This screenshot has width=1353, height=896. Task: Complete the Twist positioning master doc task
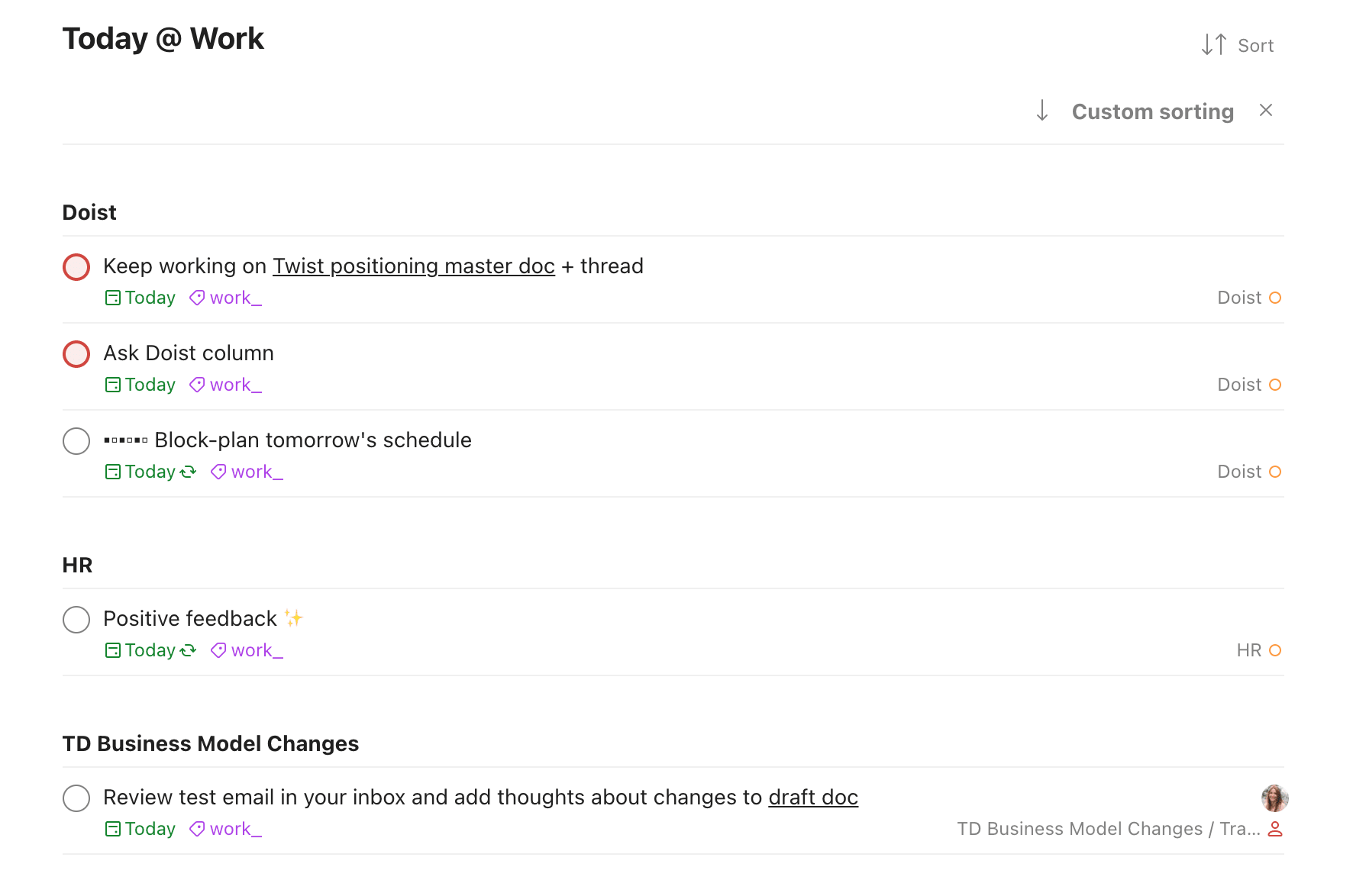(76, 267)
